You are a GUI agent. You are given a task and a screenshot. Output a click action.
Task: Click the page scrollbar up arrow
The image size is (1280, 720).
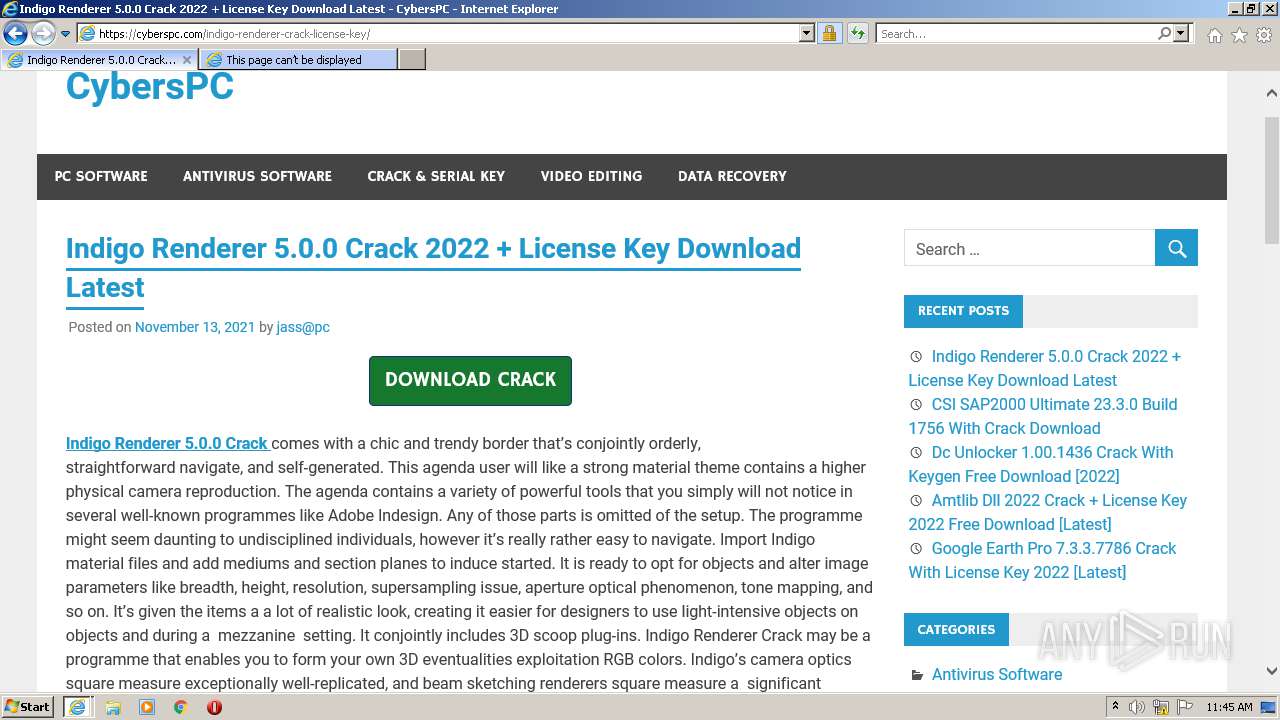pyautogui.click(x=1271, y=93)
